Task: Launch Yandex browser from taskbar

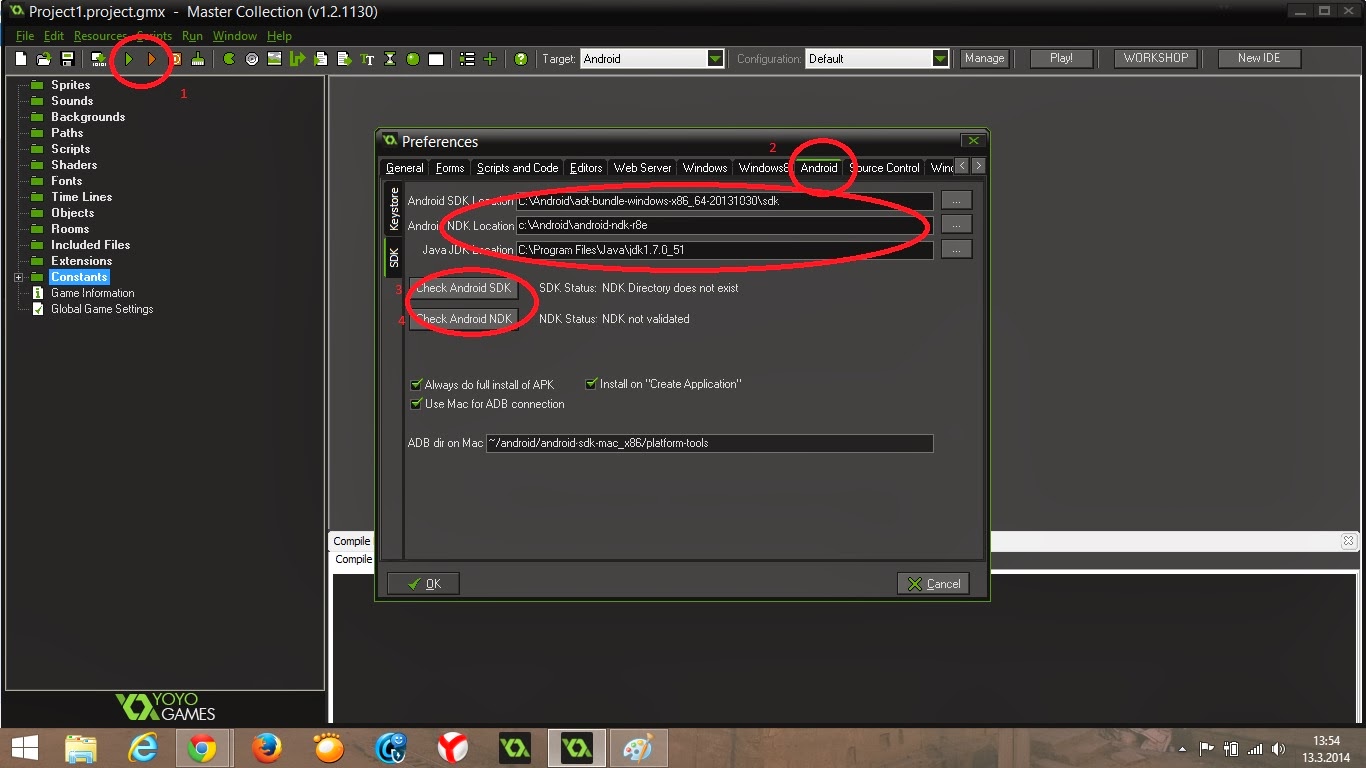Action: click(453, 748)
